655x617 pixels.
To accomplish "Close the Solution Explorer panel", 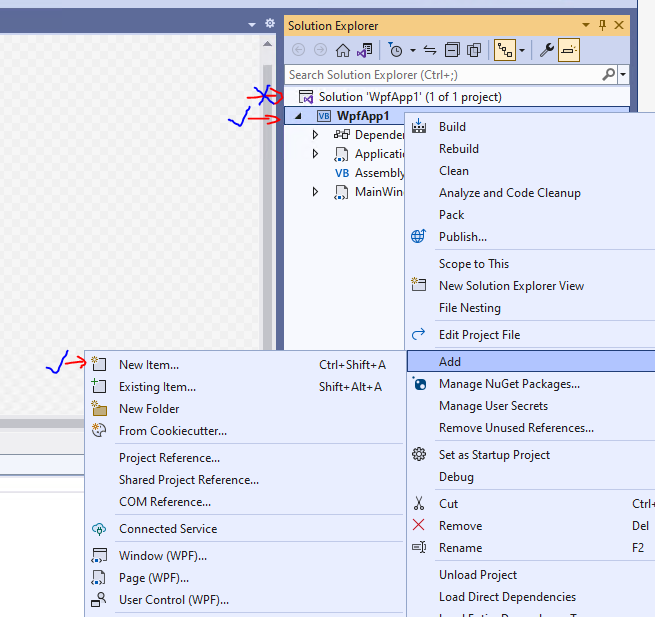I will [619, 25].
